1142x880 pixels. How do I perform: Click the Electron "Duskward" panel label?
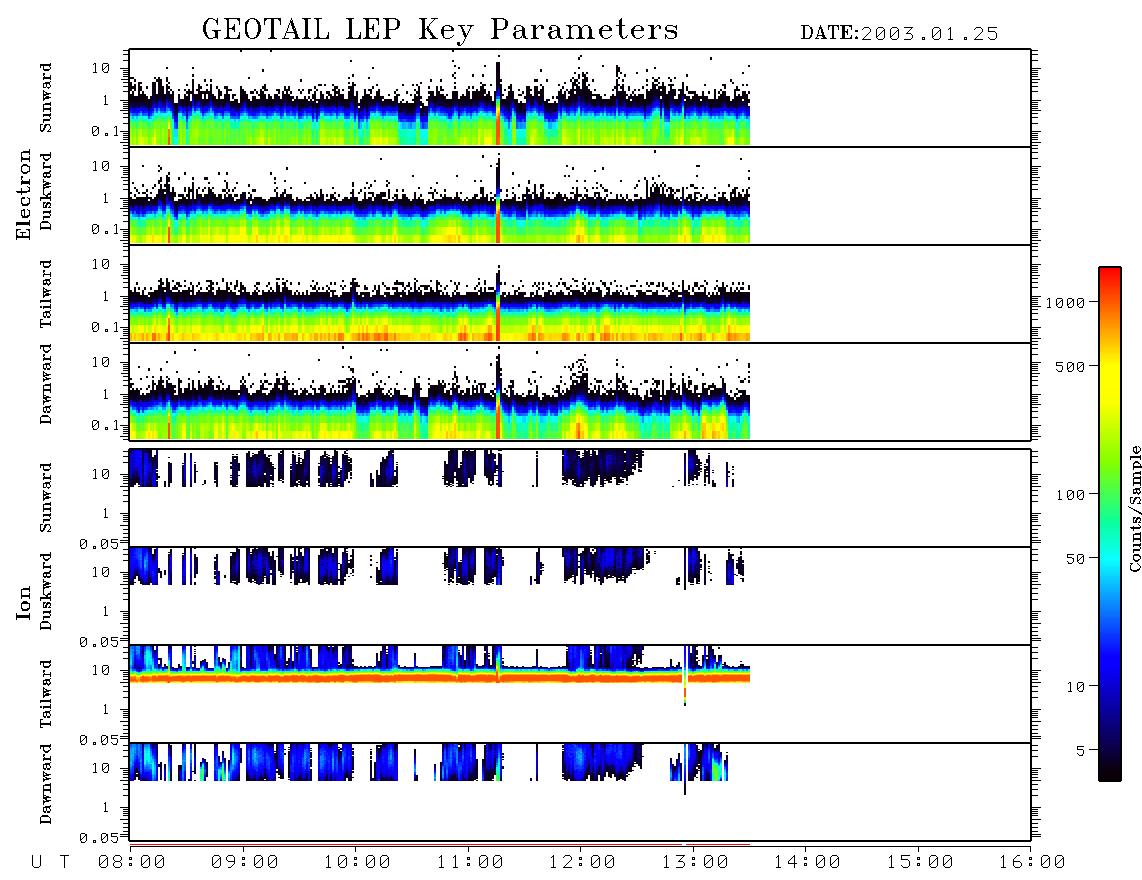pyautogui.click(x=46, y=191)
